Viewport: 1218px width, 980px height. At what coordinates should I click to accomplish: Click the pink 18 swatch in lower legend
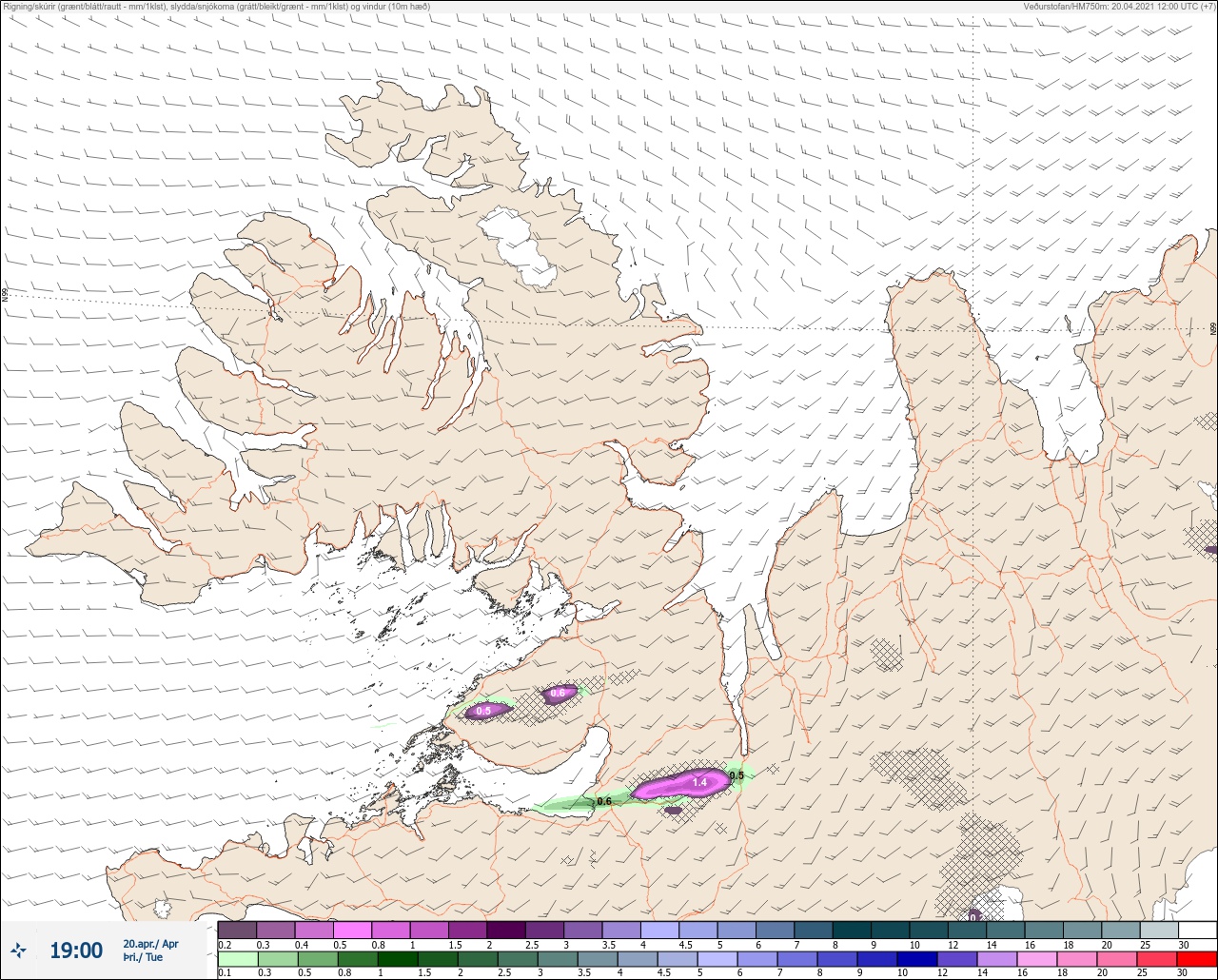tap(1075, 959)
